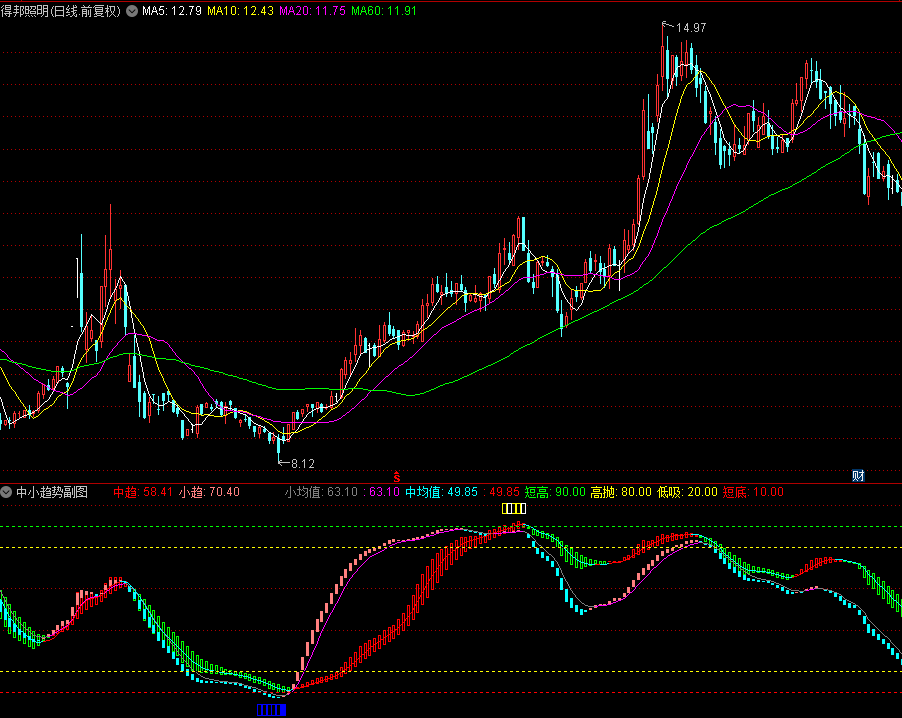Click the 短底: 10.00 value
The height and width of the screenshot is (718, 902).
point(753,492)
